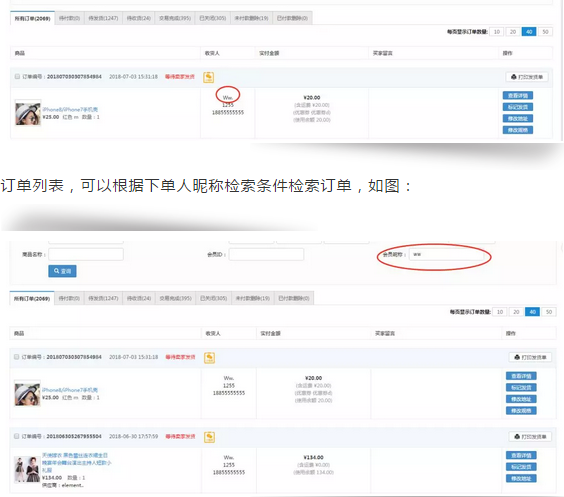Open the black dress product thumbnail
Viewport: 564px width, 497px height.
(27, 469)
